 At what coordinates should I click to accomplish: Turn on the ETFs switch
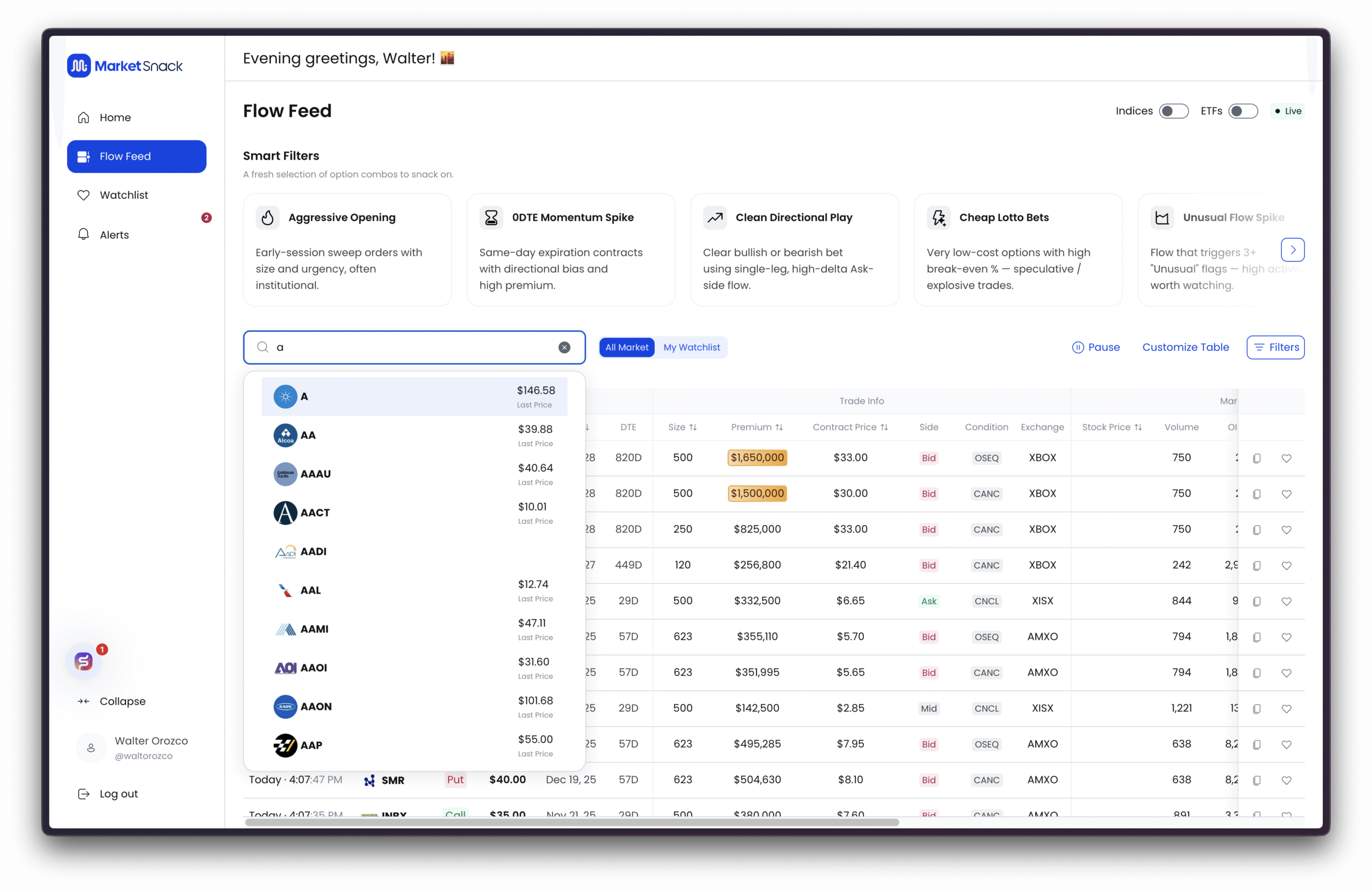1242,111
